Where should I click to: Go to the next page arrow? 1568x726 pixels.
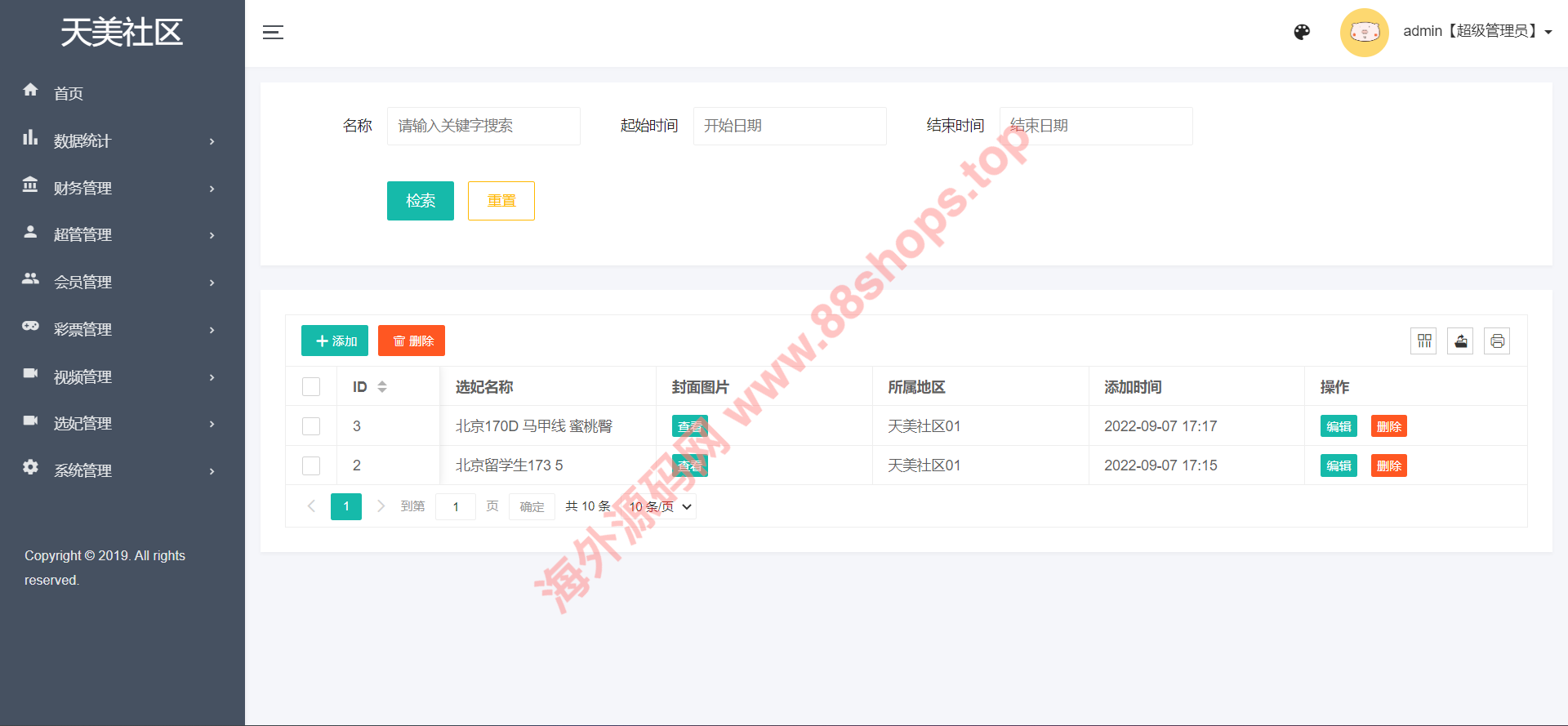[381, 506]
